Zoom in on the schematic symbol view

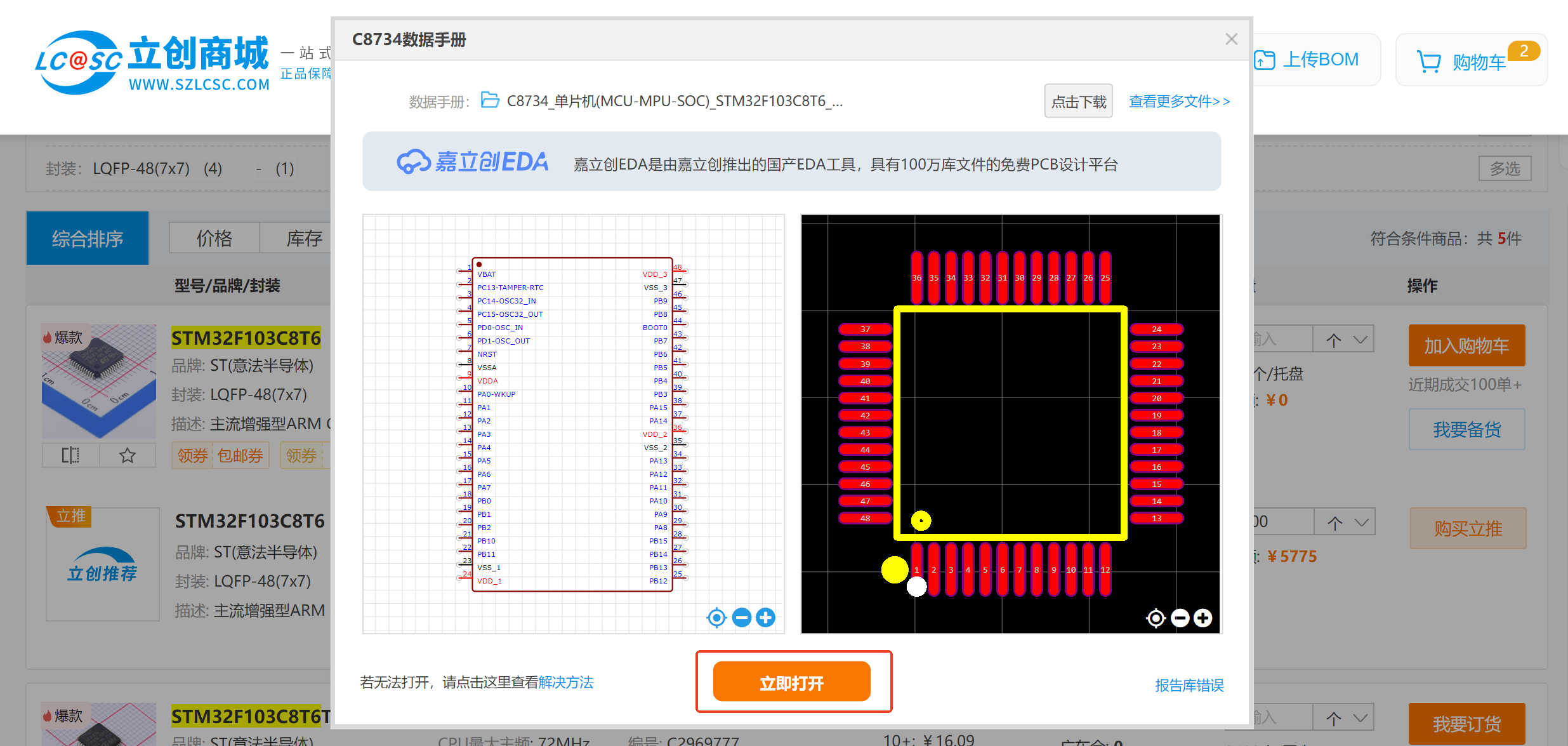coord(765,617)
